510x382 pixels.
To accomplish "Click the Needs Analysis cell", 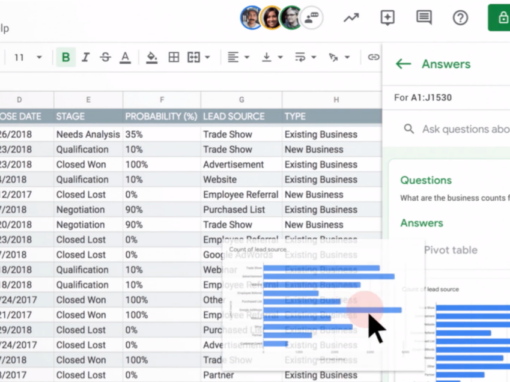I will pos(88,134).
